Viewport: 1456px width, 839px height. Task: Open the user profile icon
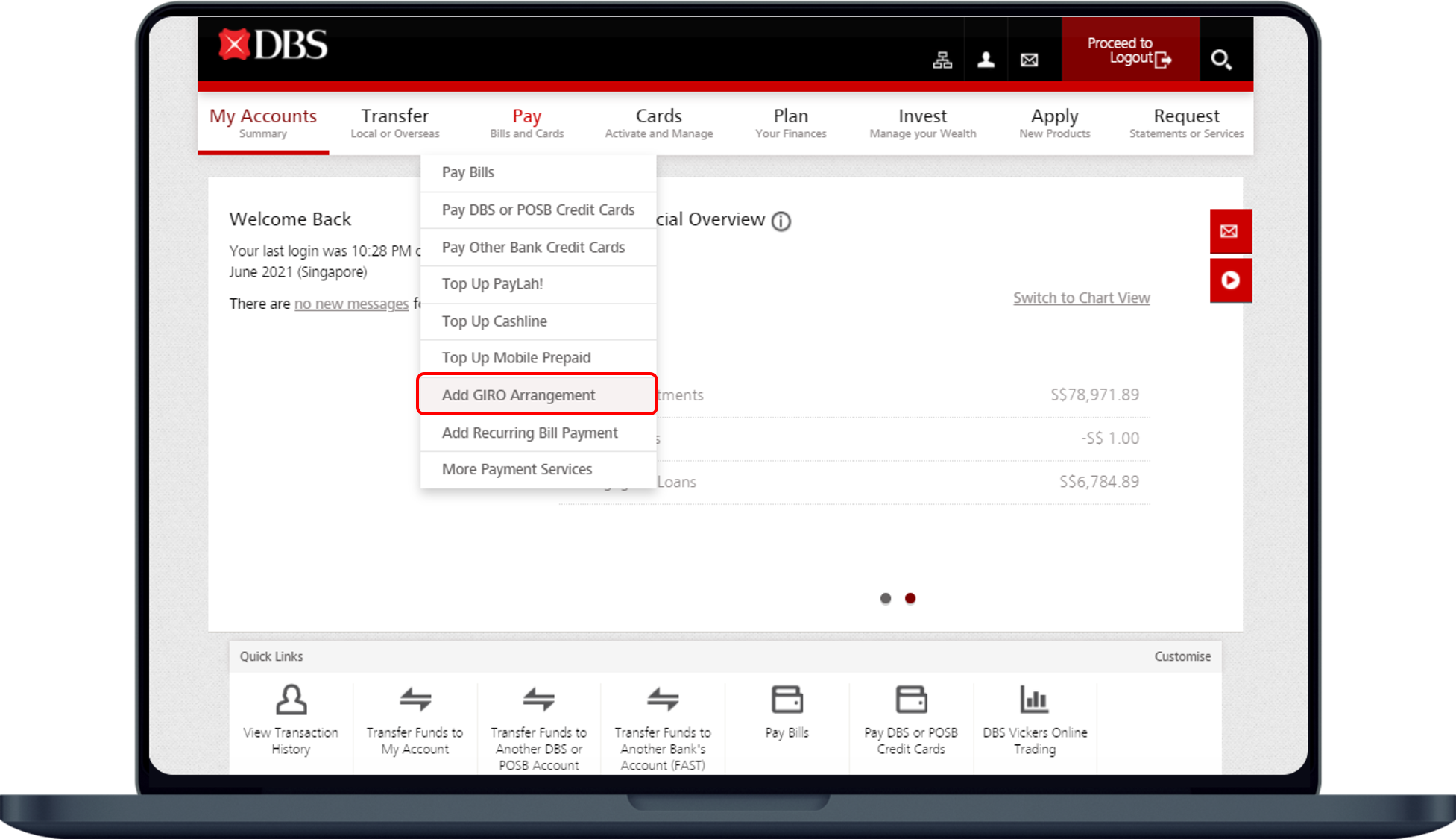986,60
